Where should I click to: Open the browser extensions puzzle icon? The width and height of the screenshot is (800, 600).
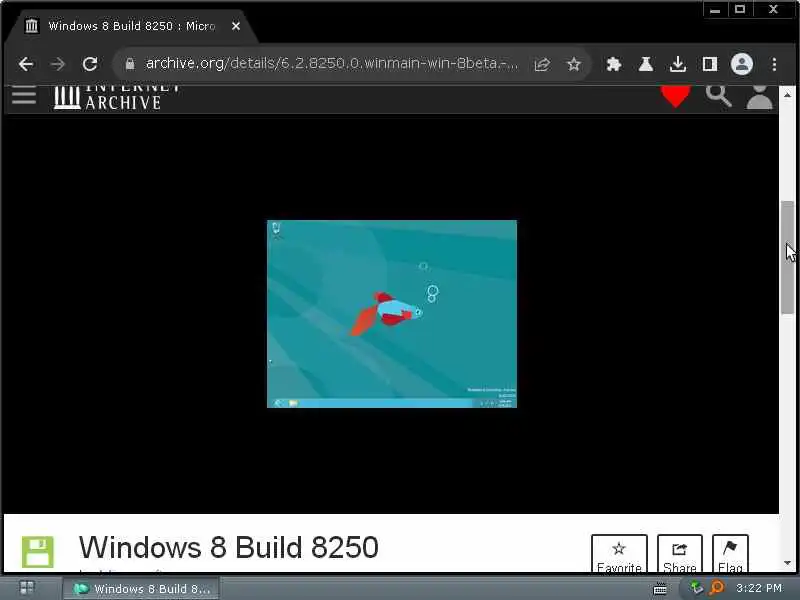[613, 64]
